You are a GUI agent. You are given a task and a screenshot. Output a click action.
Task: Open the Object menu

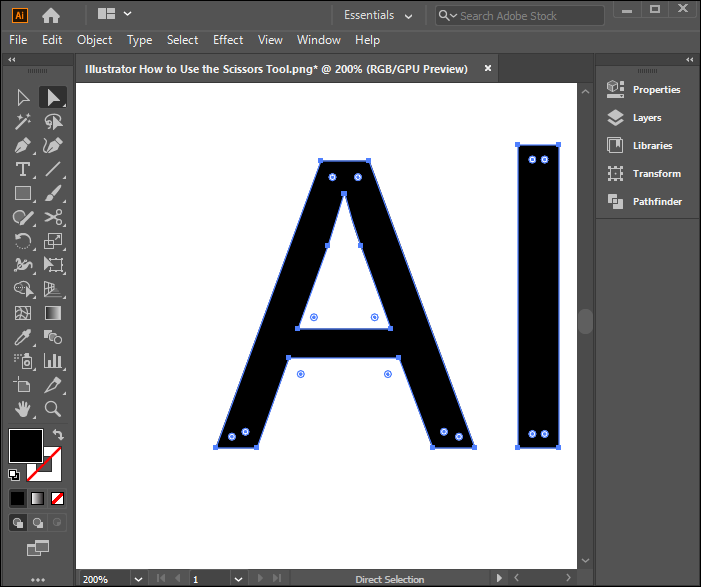[94, 40]
